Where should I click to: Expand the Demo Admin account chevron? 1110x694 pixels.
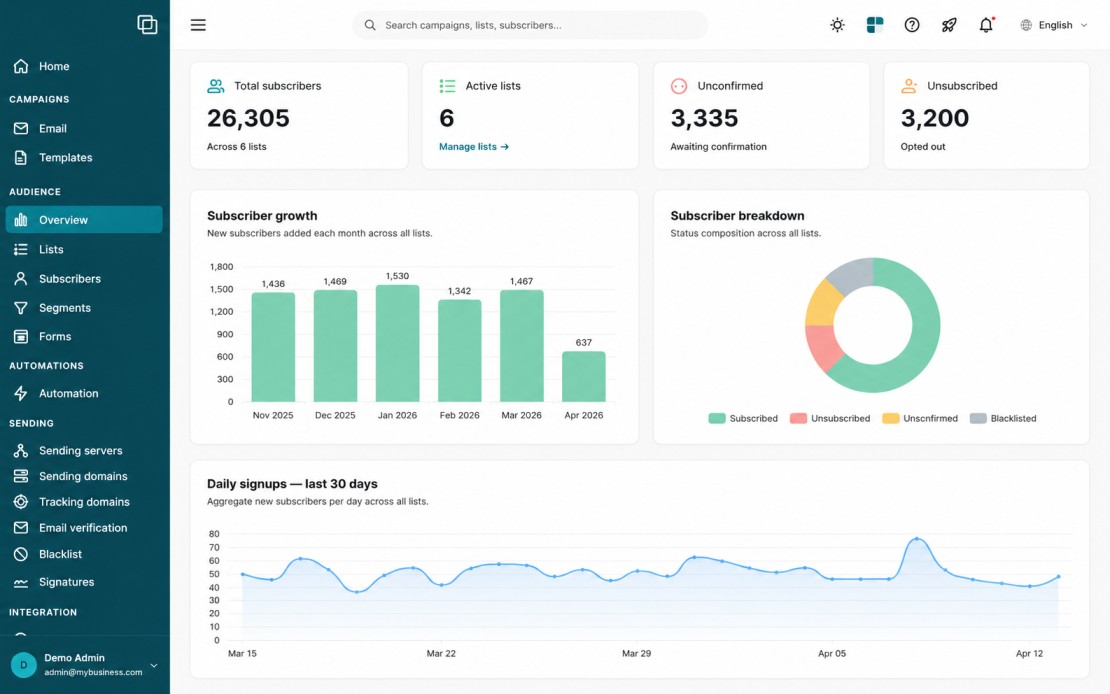tap(154, 665)
